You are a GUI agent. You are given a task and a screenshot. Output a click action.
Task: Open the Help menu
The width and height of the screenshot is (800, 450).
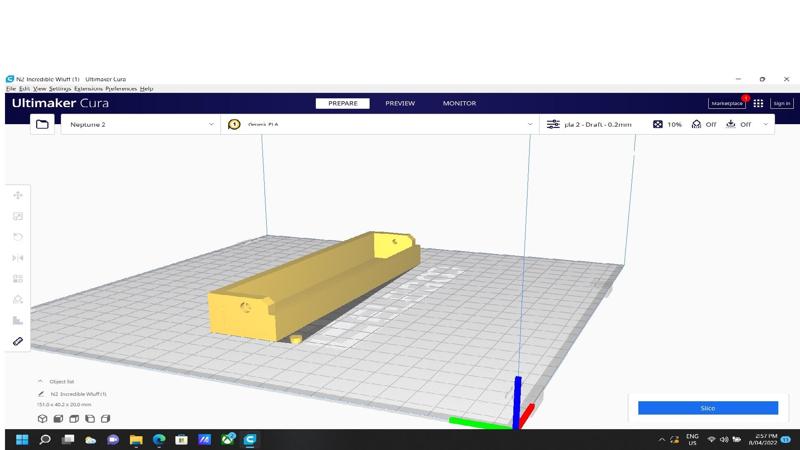click(x=146, y=89)
